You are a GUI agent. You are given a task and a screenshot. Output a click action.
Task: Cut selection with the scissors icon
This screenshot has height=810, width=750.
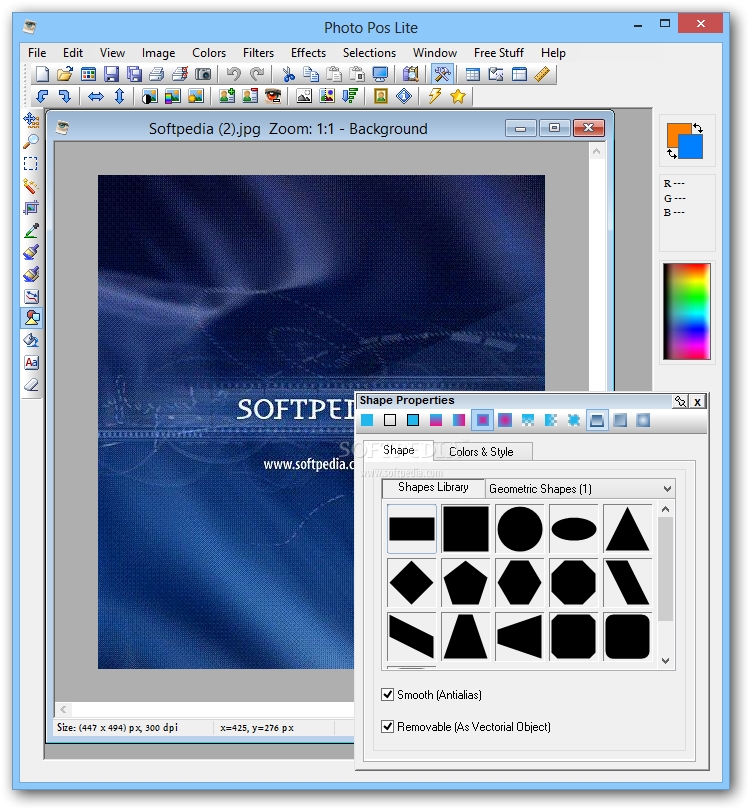(288, 74)
